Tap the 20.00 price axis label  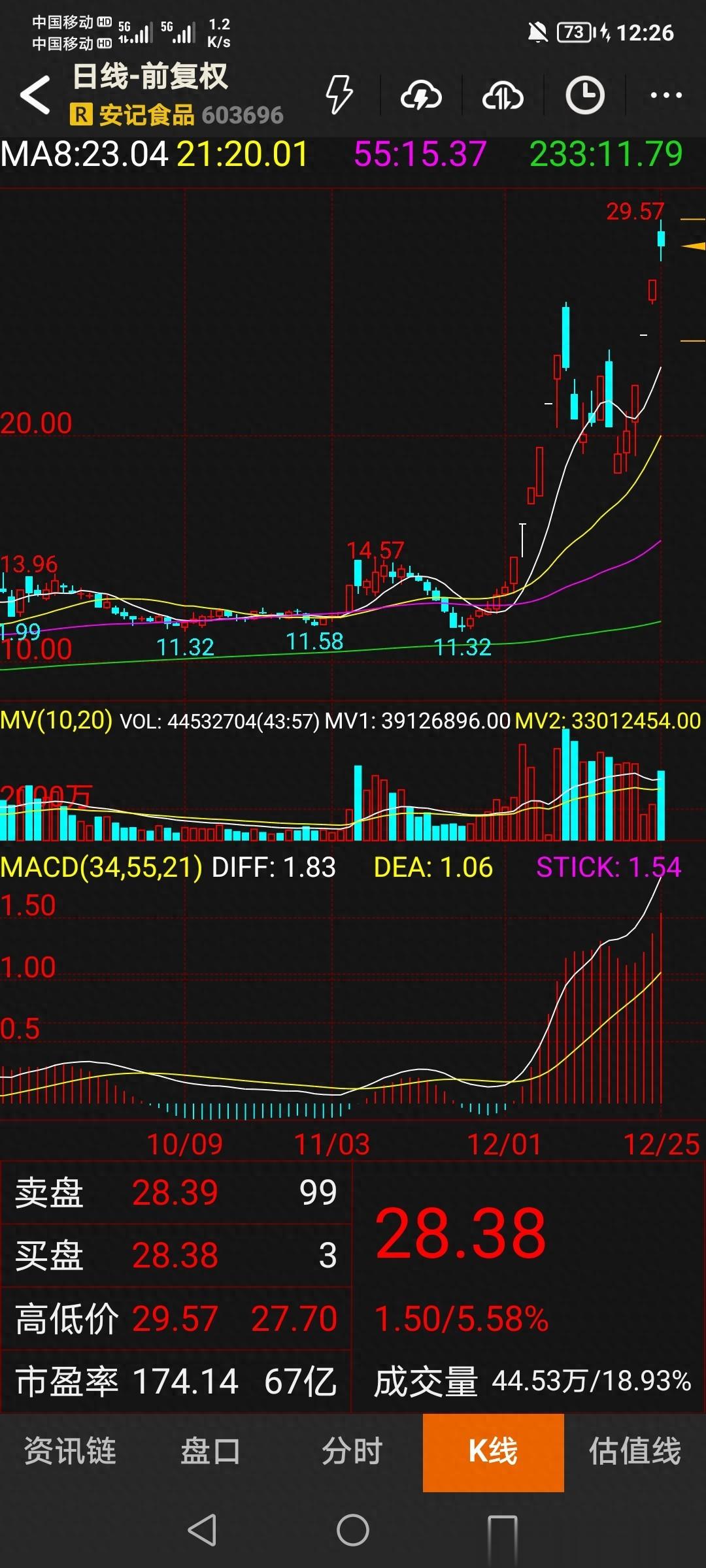[36, 423]
